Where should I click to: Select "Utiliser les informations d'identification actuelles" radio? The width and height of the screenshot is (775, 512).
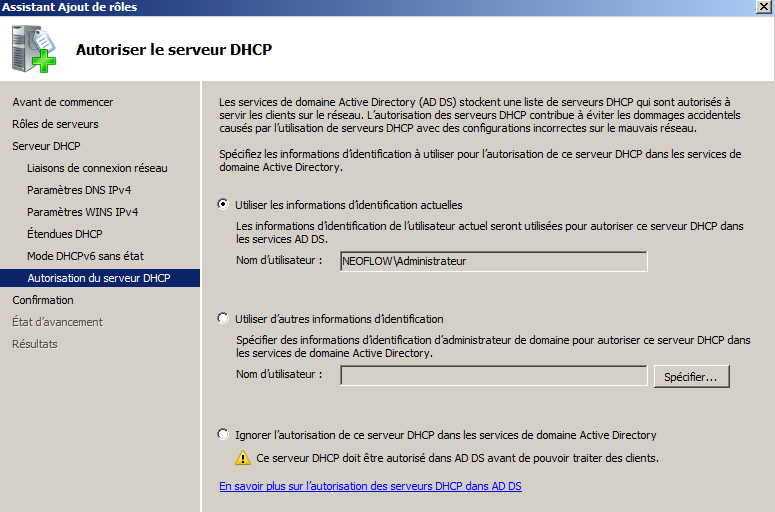[x=223, y=204]
